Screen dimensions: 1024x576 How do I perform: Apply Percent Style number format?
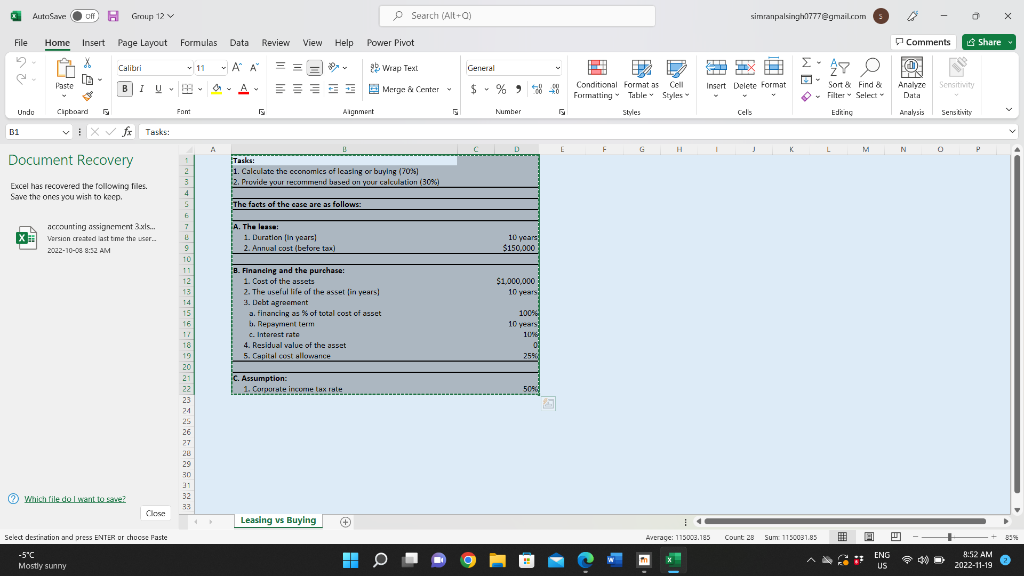point(501,89)
